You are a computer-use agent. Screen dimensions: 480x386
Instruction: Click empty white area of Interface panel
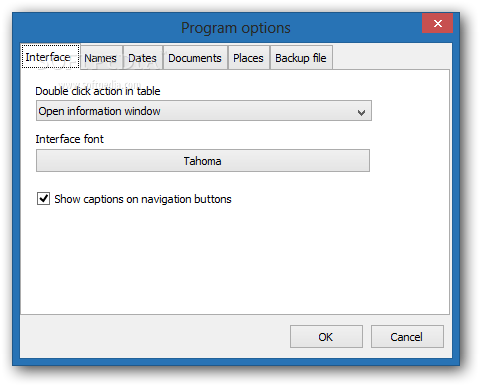tap(233, 260)
